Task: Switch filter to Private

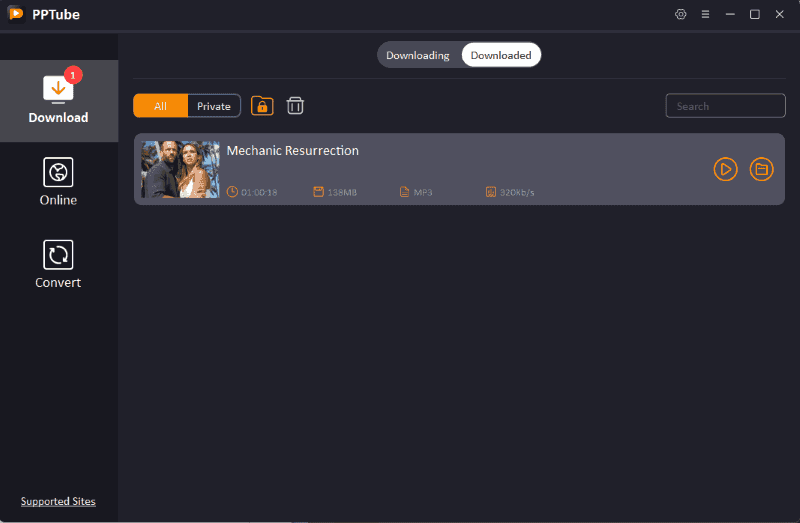Action: click(214, 106)
